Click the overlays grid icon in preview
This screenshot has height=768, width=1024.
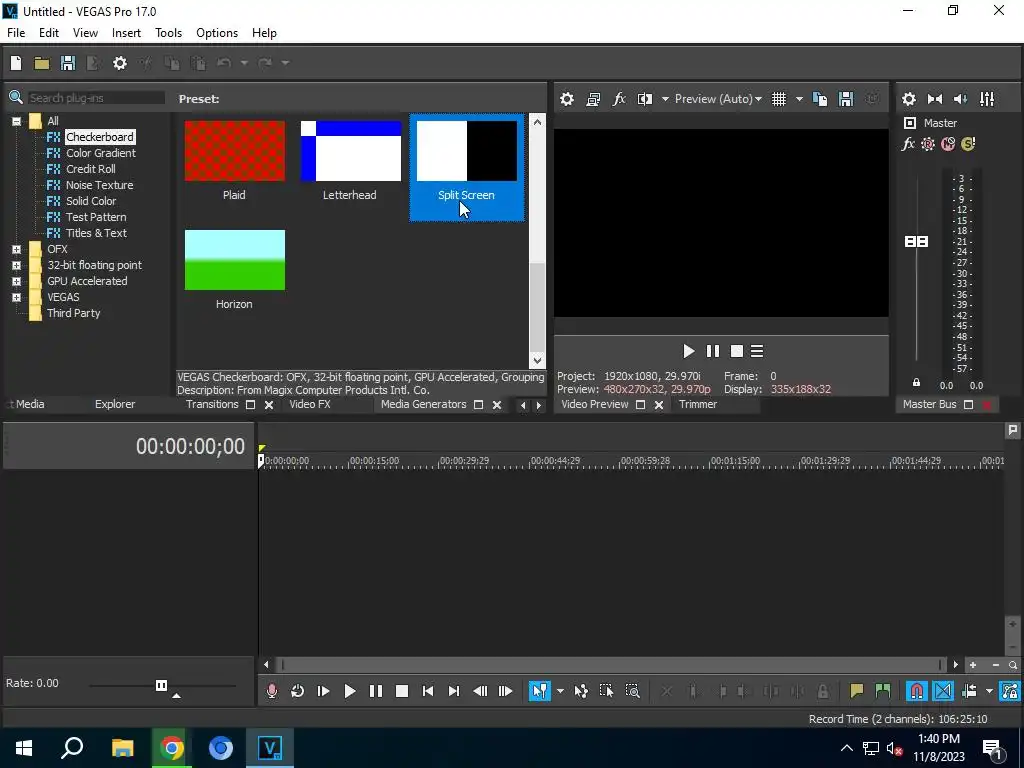click(x=779, y=99)
